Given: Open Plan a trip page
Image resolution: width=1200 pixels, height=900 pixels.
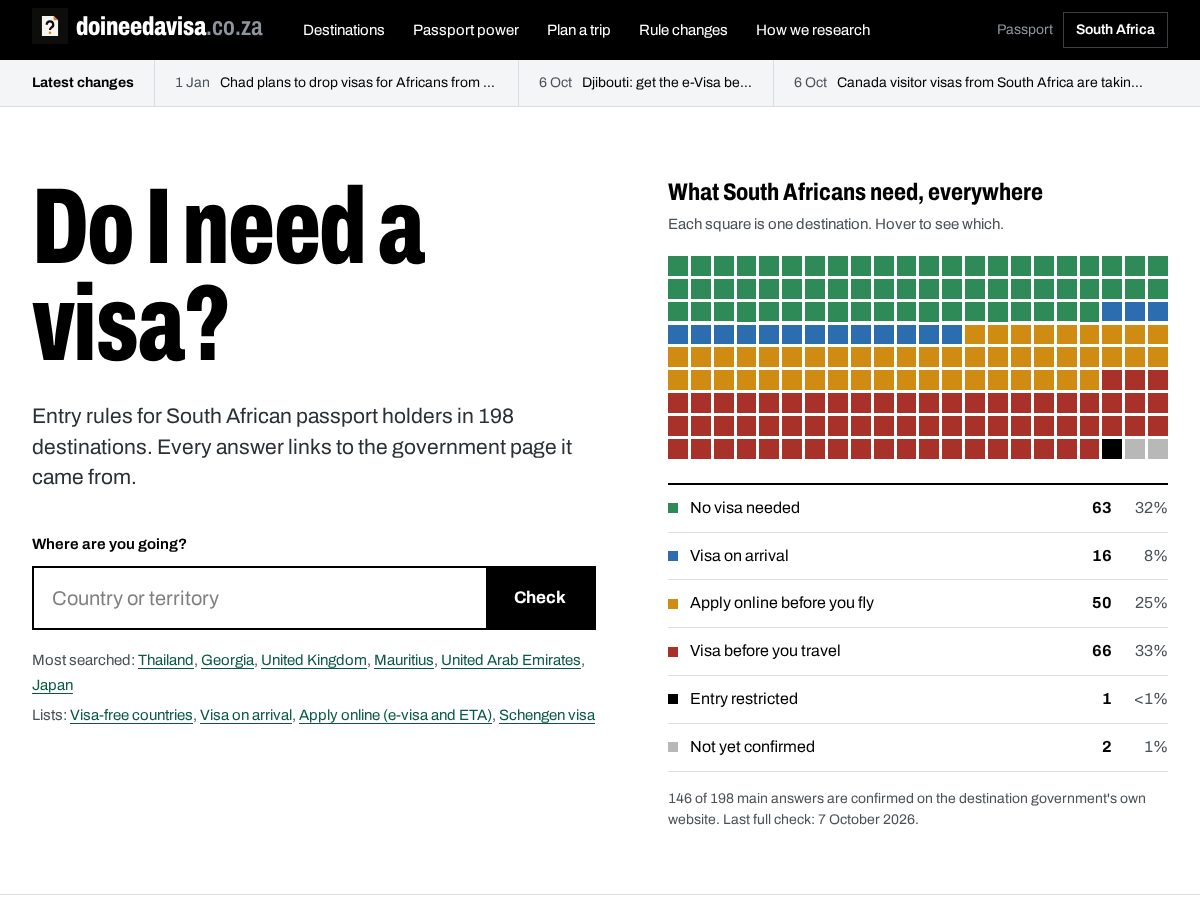Looking at the screenshot, I should 579,30.
